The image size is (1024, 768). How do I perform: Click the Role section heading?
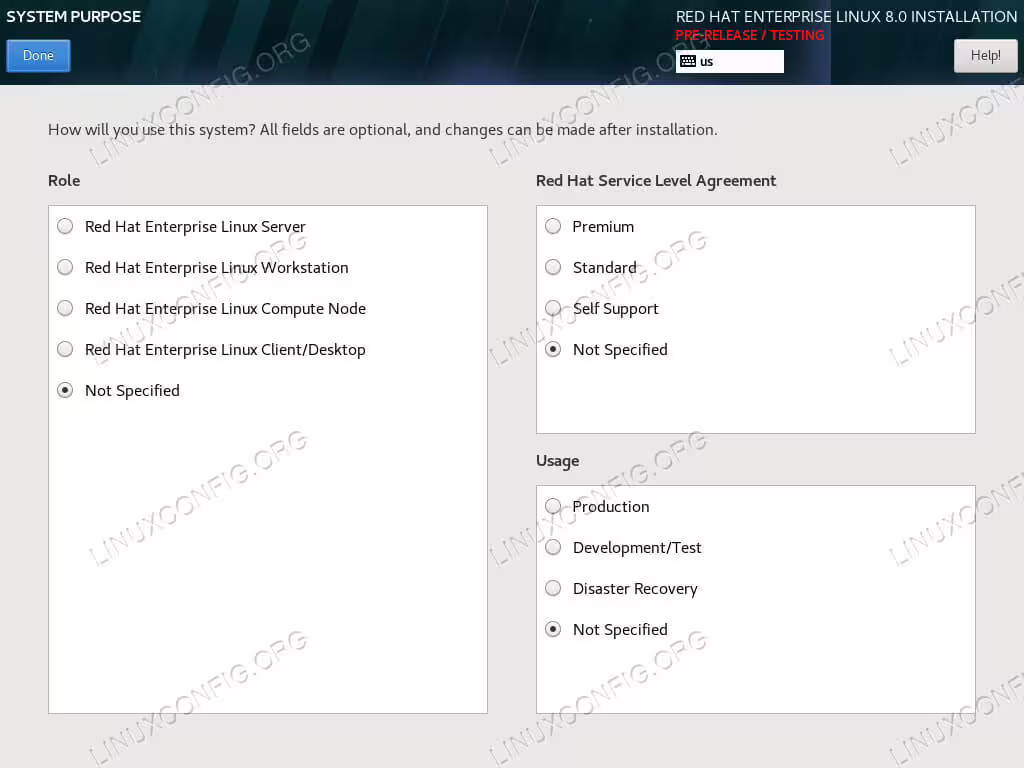64,181
